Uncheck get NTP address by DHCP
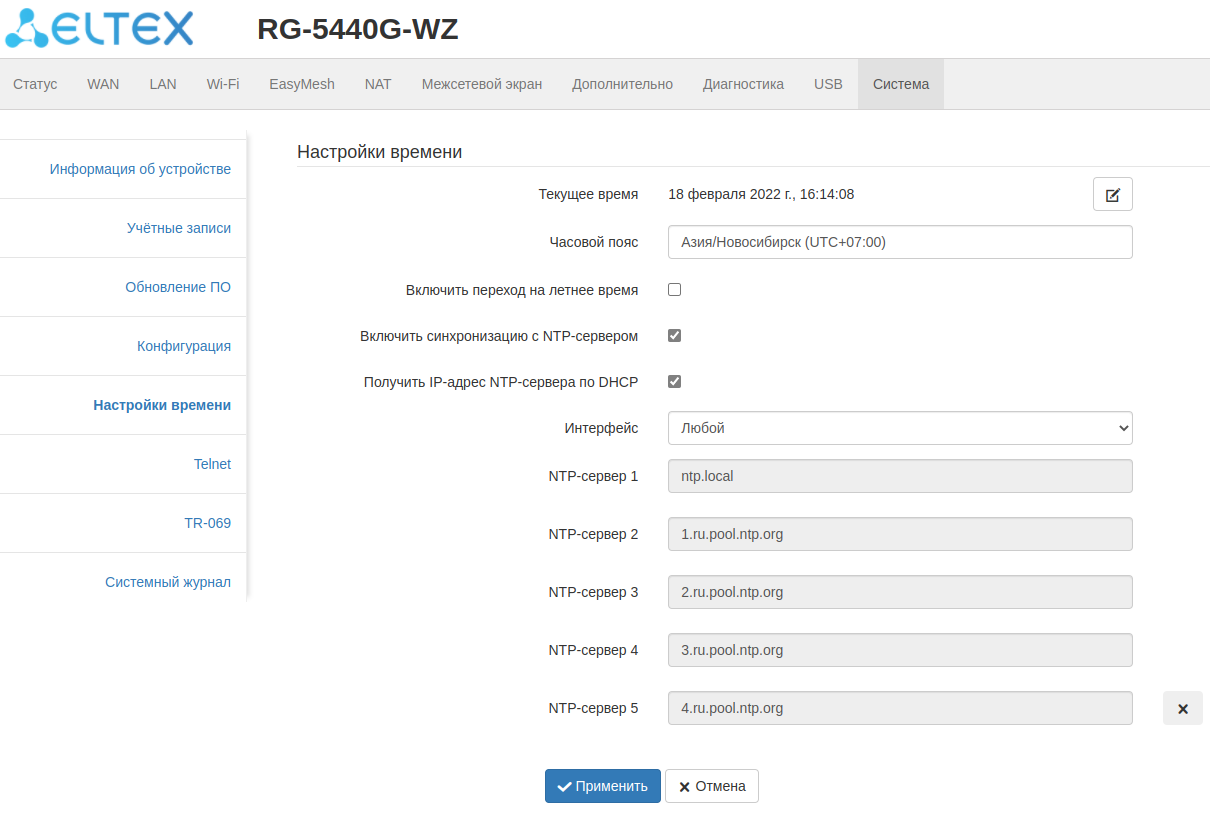1210x813 pixels. 674,382
